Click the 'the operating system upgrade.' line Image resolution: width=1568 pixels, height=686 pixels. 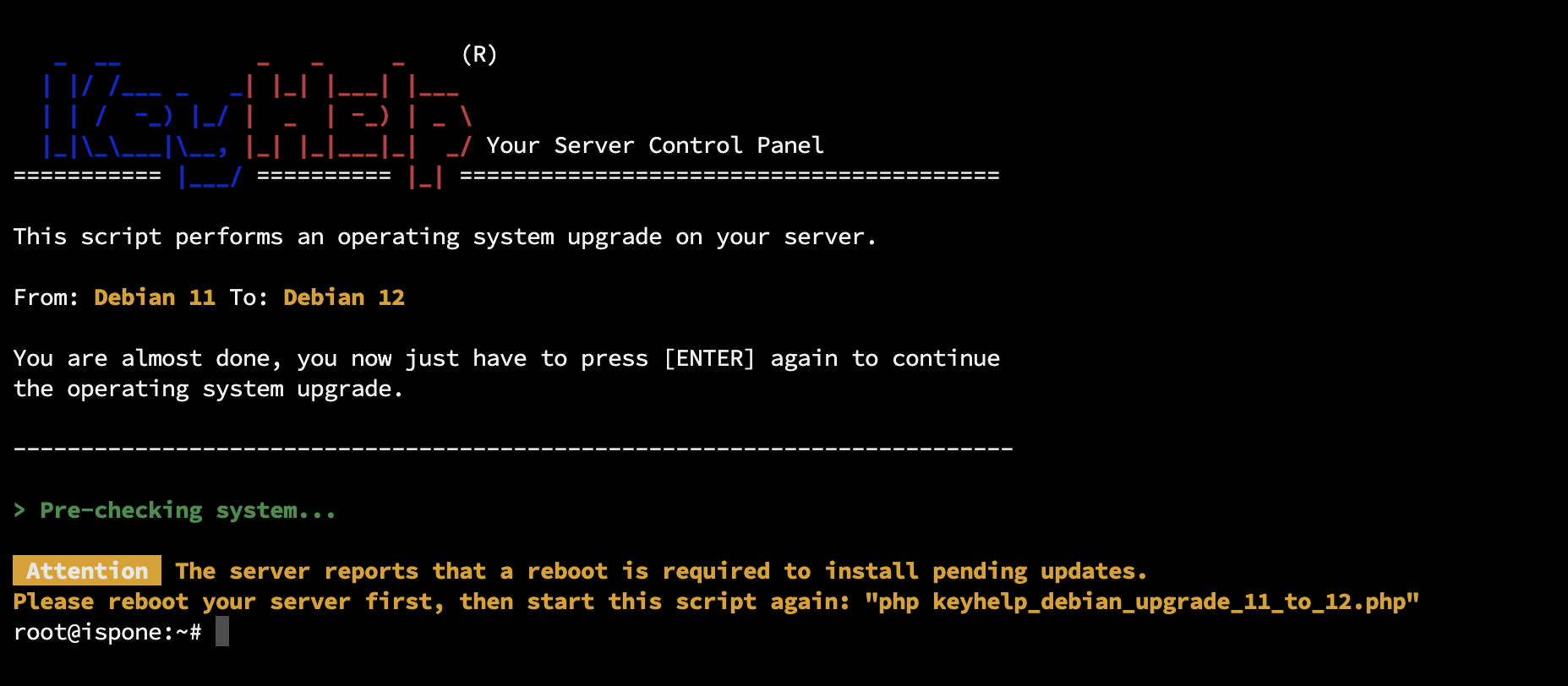pos(208,389)
